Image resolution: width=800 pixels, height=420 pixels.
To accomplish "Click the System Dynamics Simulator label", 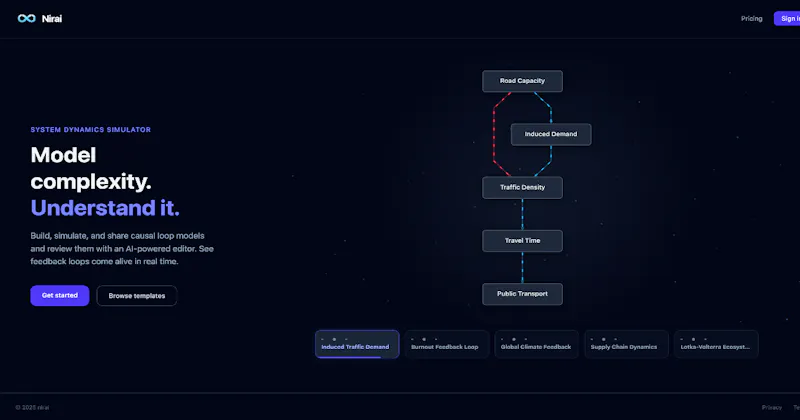I will click(x=90, y=130).
